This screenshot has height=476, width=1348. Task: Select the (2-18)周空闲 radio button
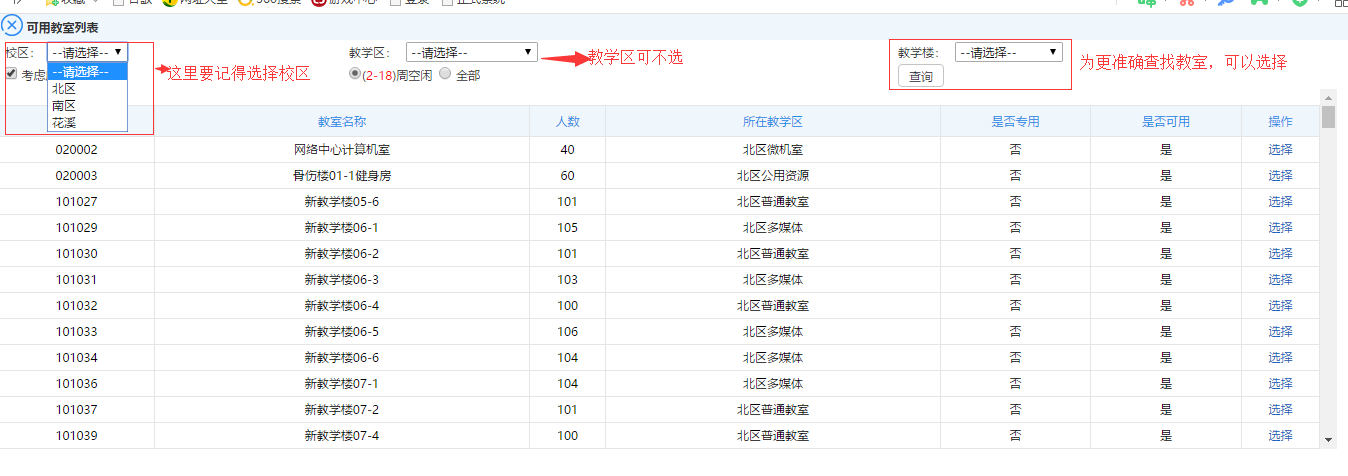pos(354,74)
